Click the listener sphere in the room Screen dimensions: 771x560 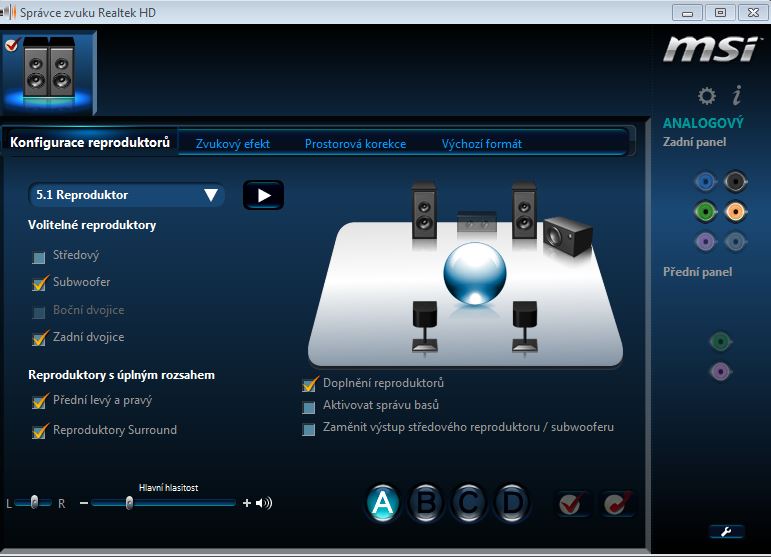click(474, 273)
